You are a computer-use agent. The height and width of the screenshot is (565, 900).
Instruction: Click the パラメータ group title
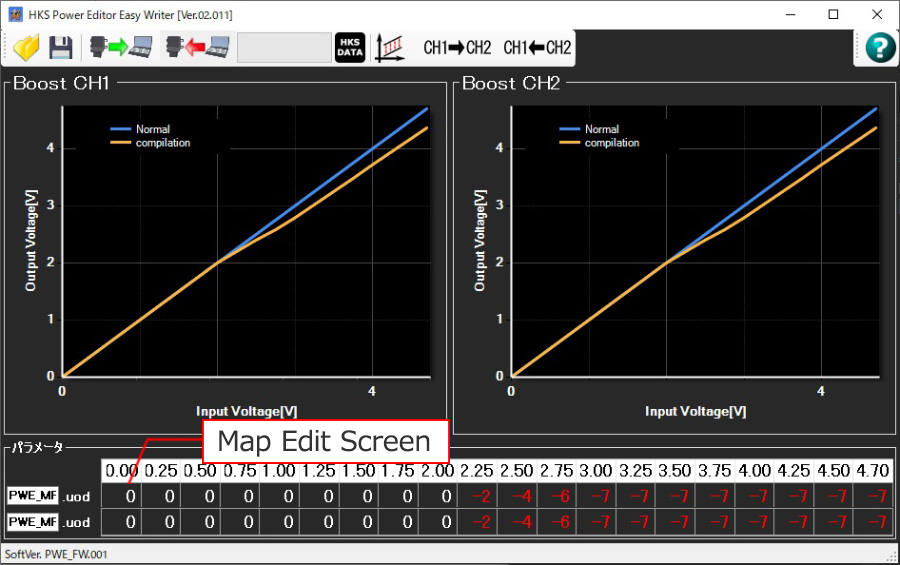click(x=37, y=447)
